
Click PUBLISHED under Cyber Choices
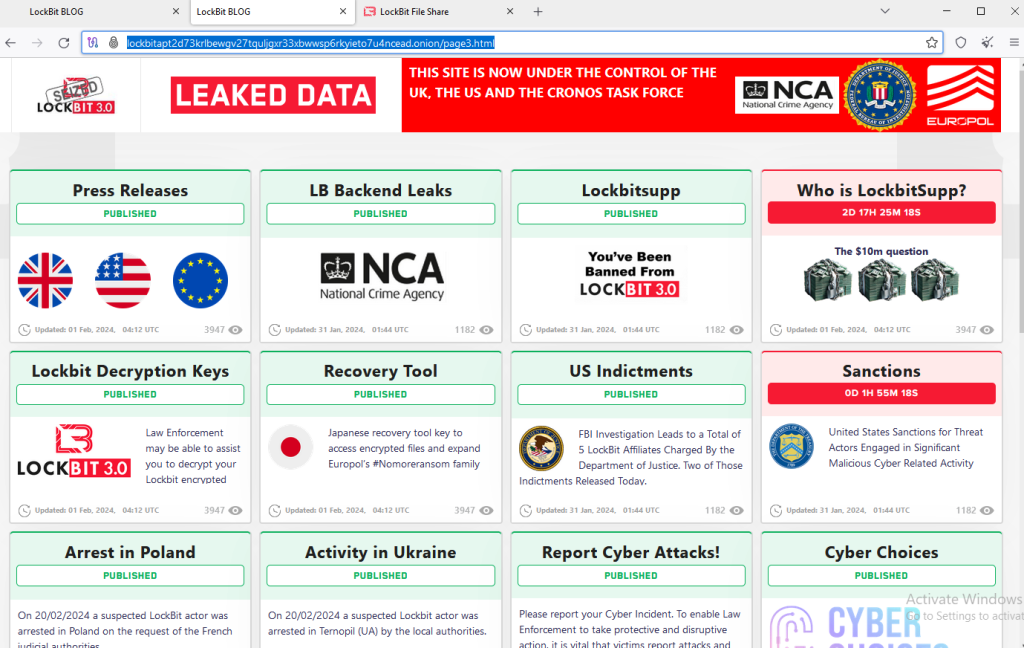point(881,575)
